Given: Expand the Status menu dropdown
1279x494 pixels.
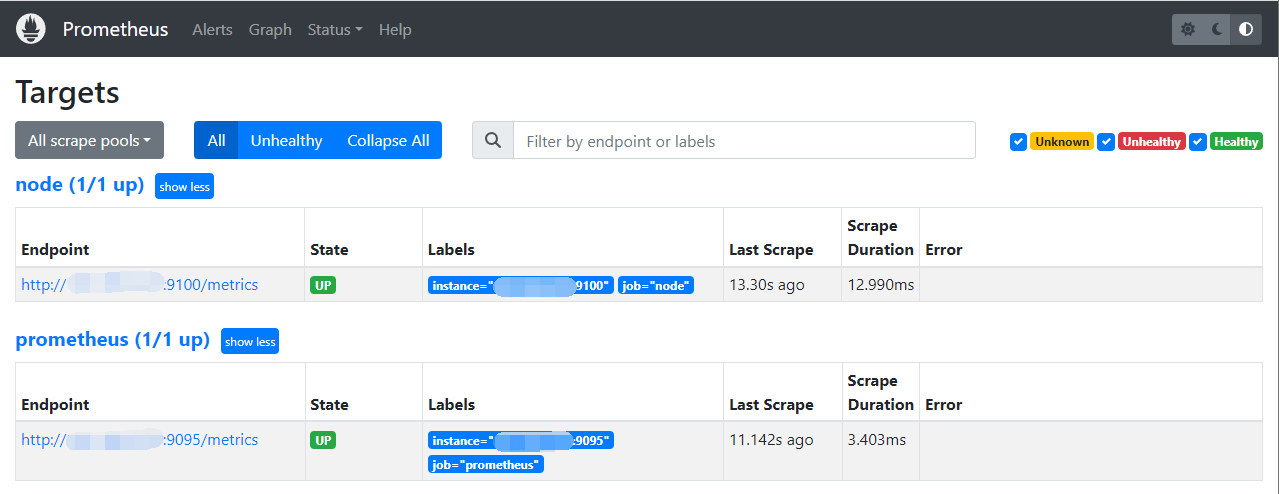Looking at the screenshot, I should point(335,30).
